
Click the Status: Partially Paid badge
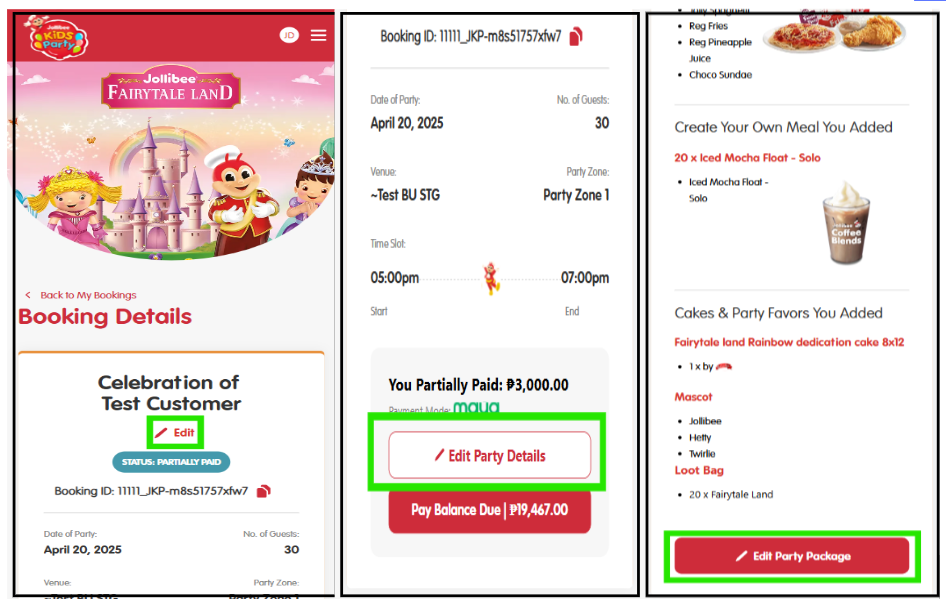tap(171, 462)
